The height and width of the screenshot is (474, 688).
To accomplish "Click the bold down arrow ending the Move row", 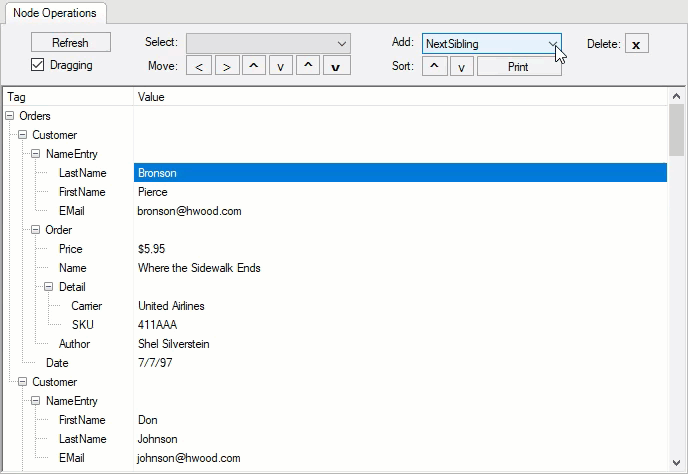I will click(x=336, y=67).
